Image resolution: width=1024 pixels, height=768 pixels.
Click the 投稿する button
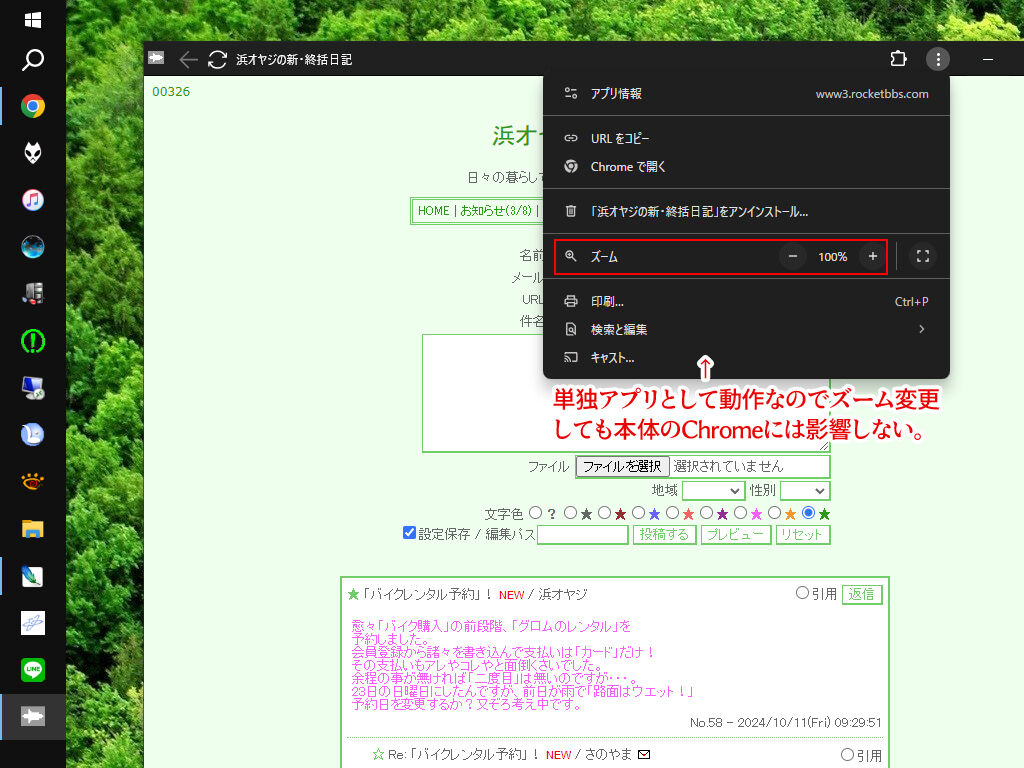(664, 535)
